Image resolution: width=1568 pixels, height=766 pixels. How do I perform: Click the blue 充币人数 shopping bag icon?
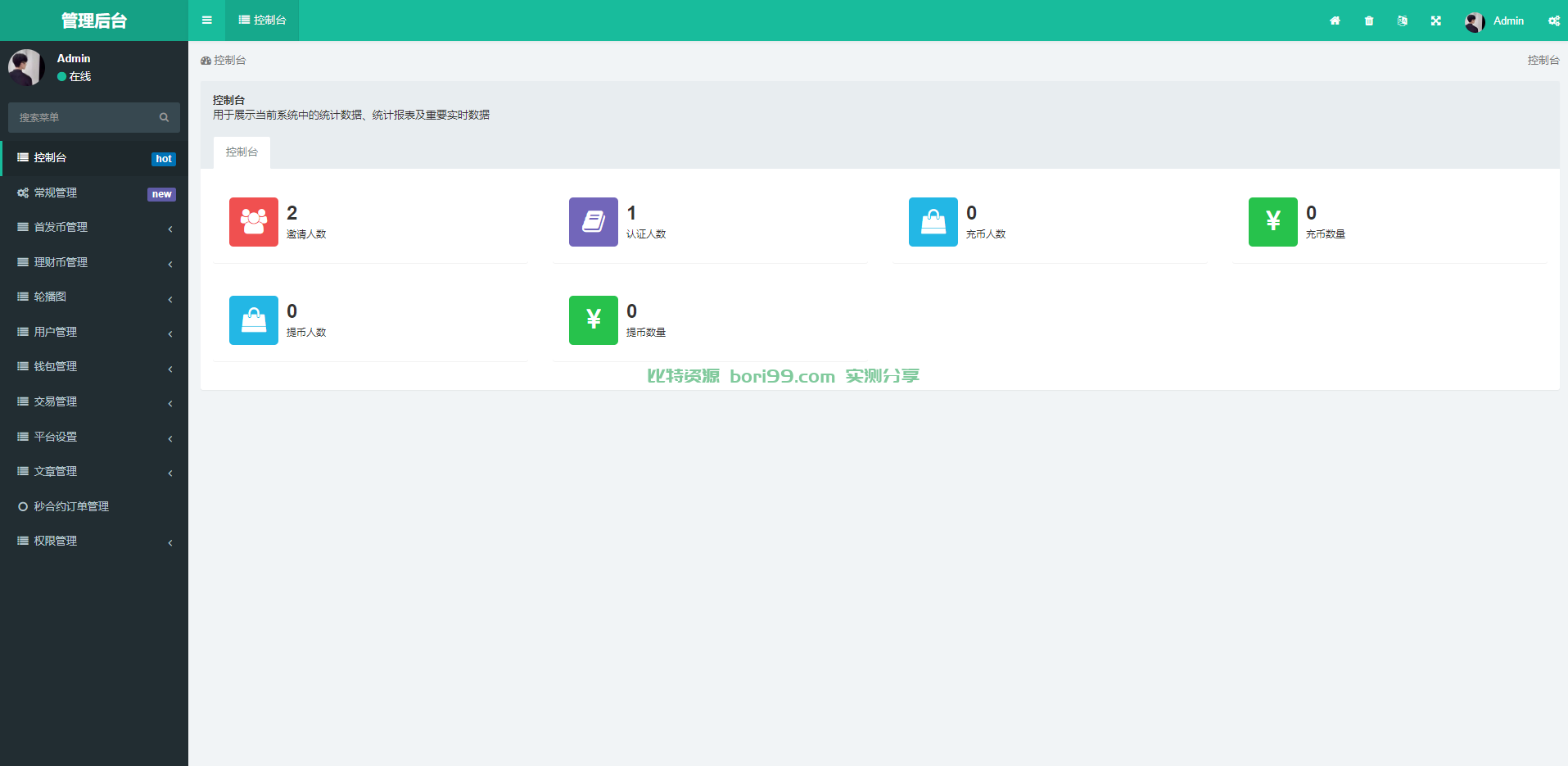click(933, 222)
